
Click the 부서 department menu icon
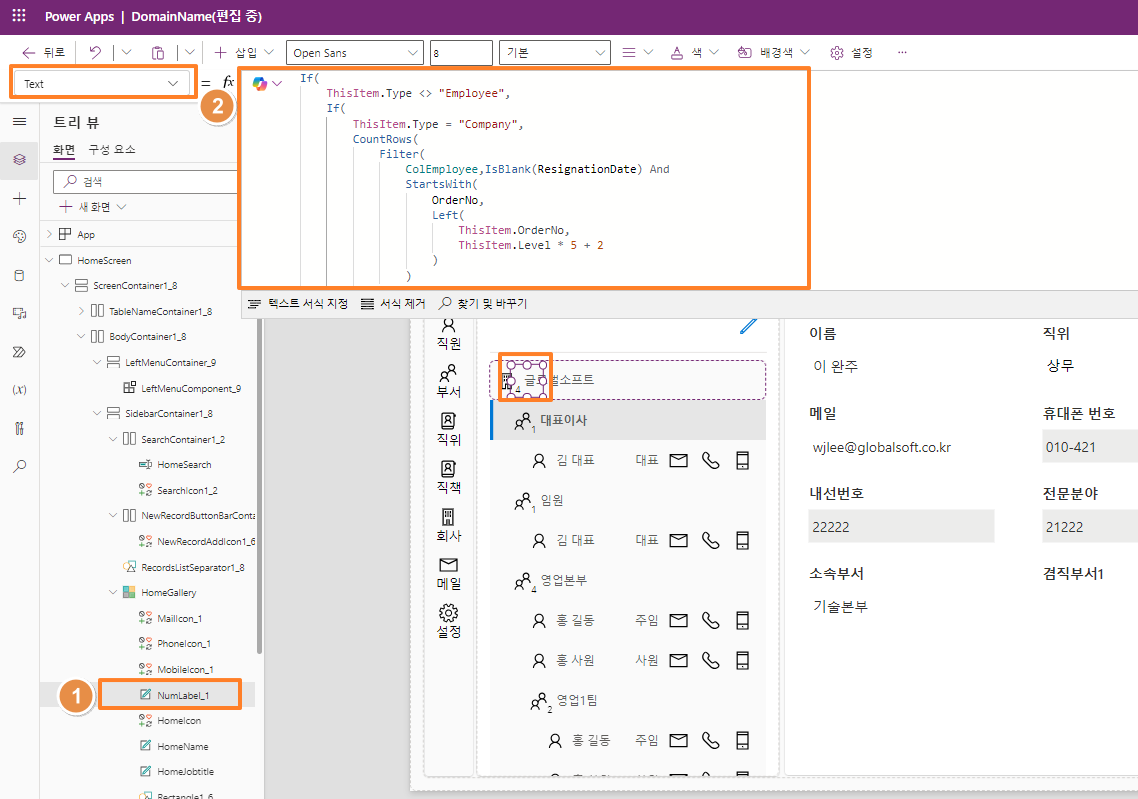449,381
